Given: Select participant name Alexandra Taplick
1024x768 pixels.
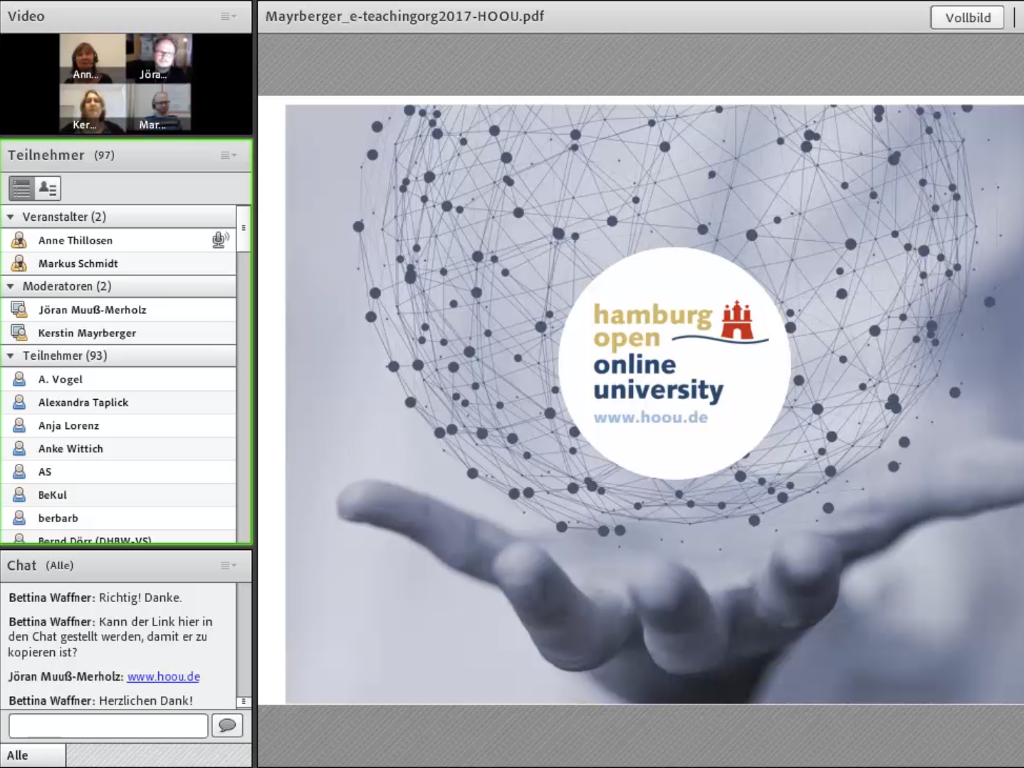Looking at the screenshot, I should coord(83,402).
